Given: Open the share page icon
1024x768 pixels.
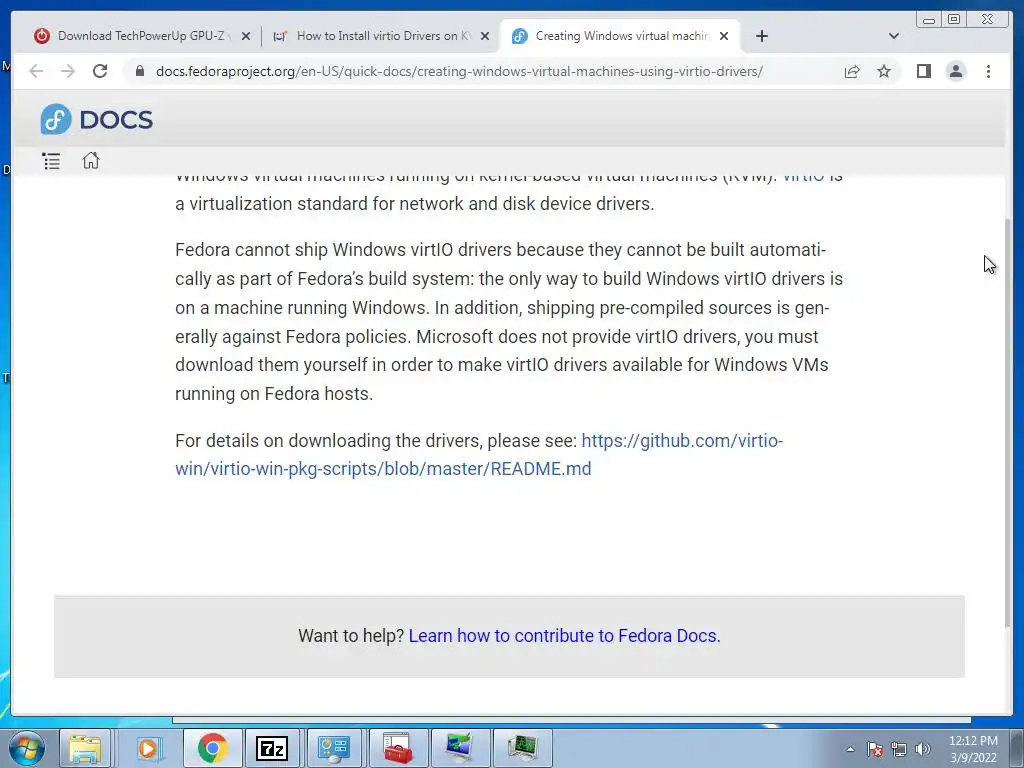Looking at the screenshot, I should click(x=852, y=71).
